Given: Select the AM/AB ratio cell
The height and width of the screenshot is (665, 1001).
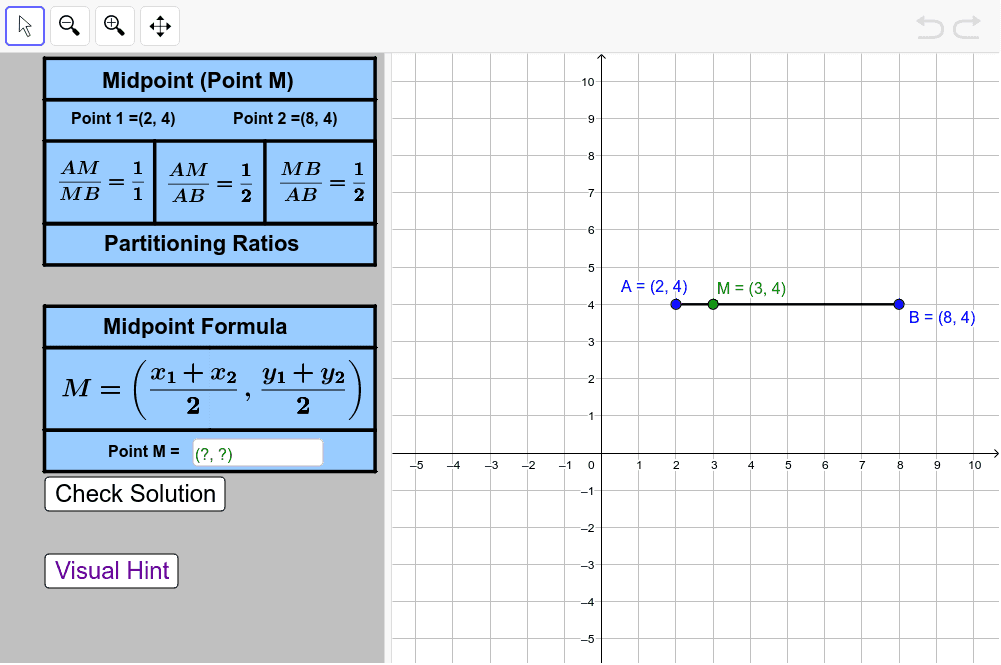Looking at the screenshot, I should [209, 181].
